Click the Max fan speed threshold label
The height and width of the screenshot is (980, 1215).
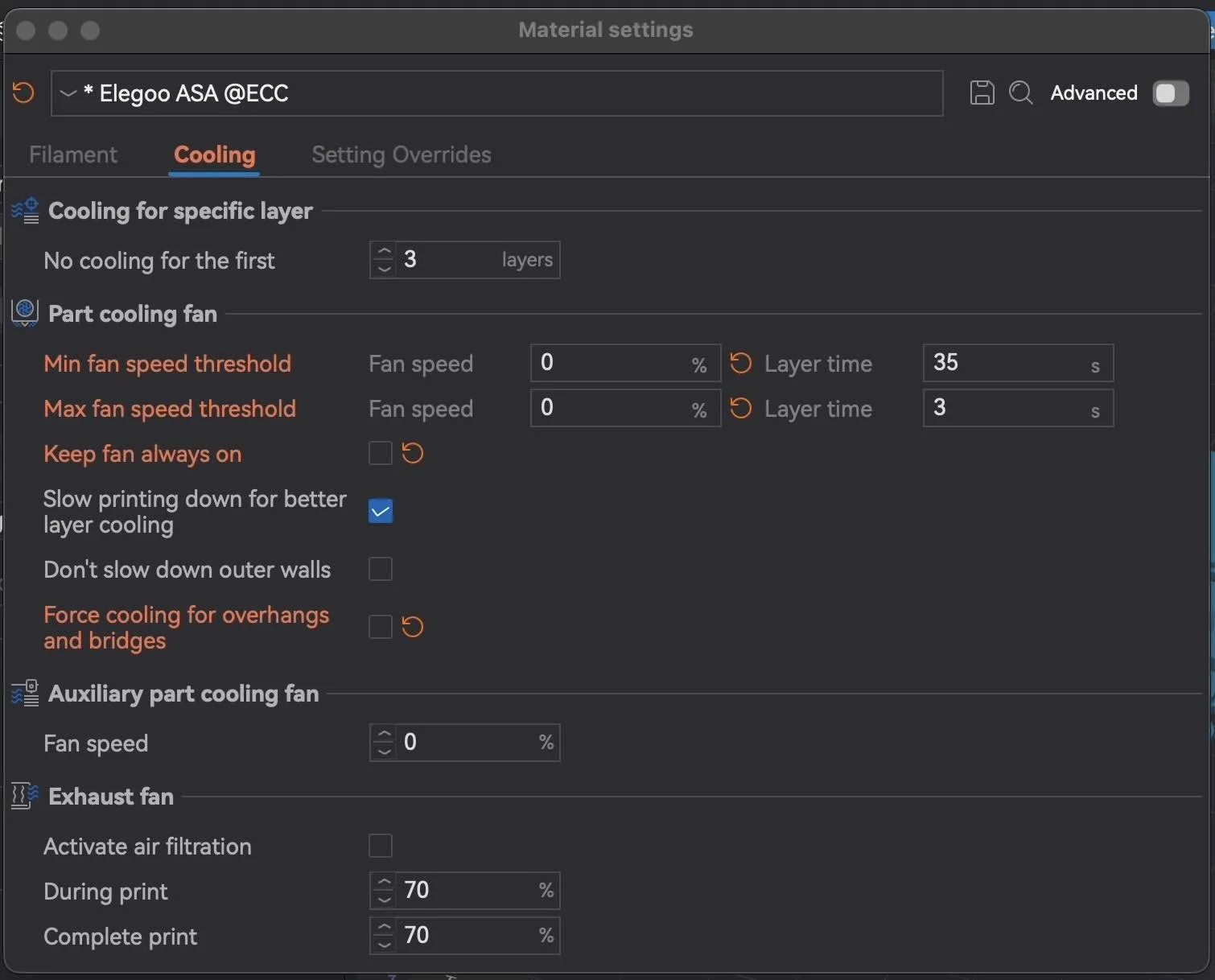click(x=170, y=409)
